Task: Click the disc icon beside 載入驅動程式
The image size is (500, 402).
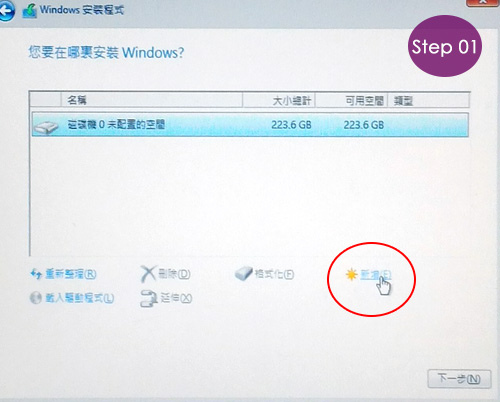Action: pyautogui.click(x=35, y=298)
